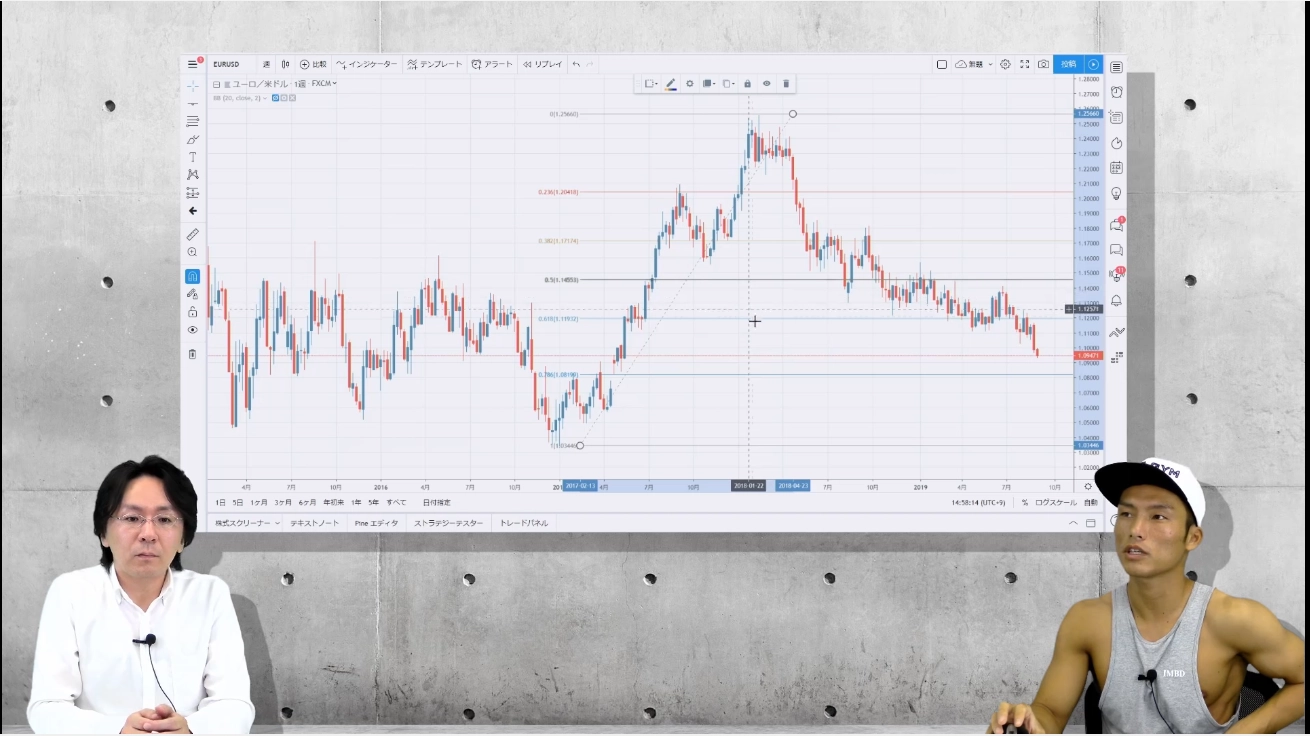The width and height of the screenshot is (1310, 736).
Task: Select the trend line drawing tool
Action: (x=193, y=103)
